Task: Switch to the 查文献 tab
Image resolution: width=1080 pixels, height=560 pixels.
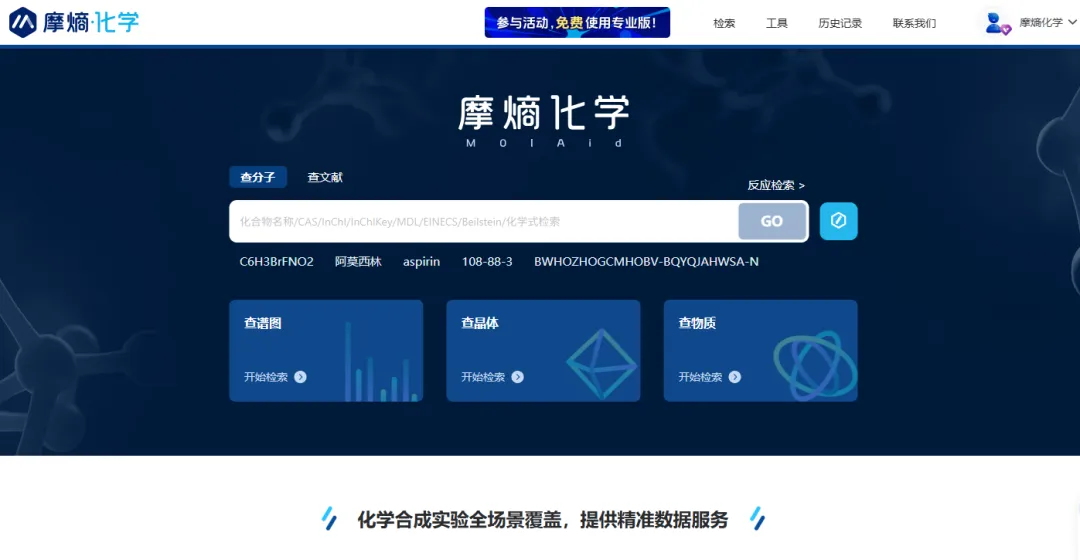Action: pos(324,177)
